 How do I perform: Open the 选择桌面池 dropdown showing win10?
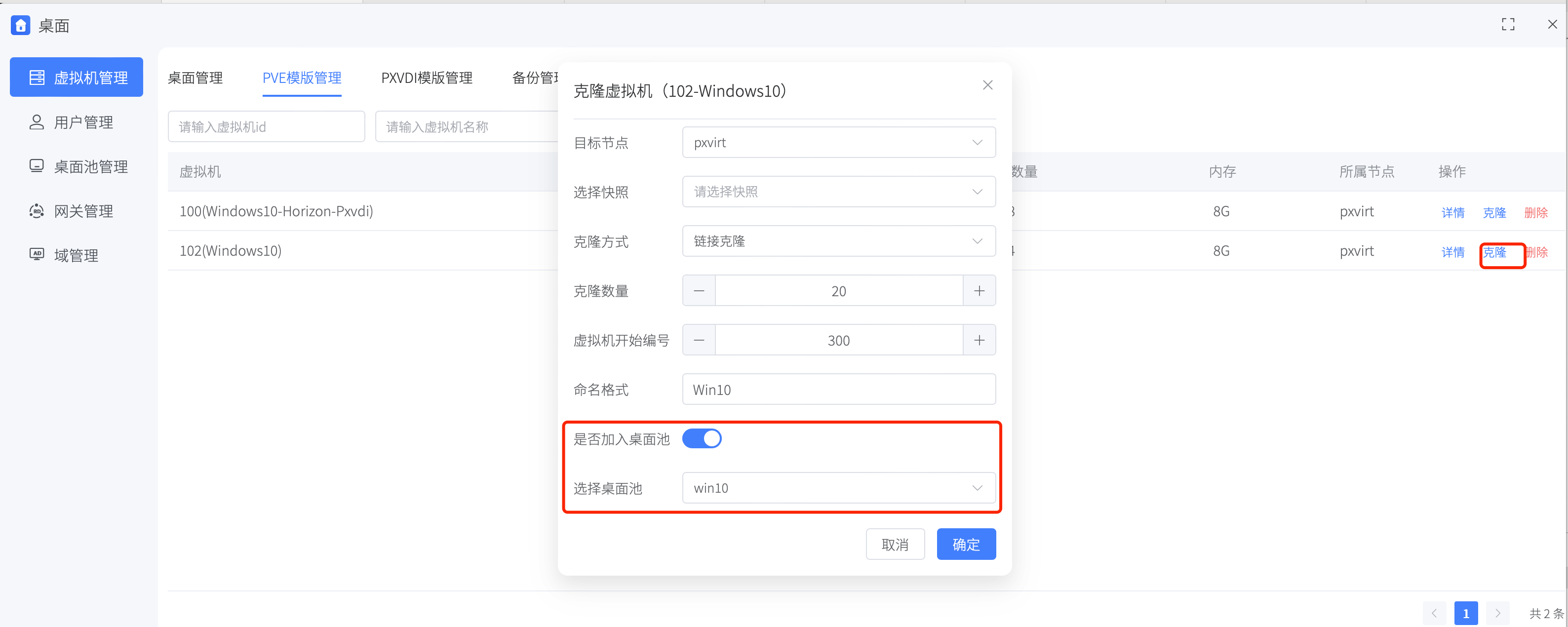839,488
